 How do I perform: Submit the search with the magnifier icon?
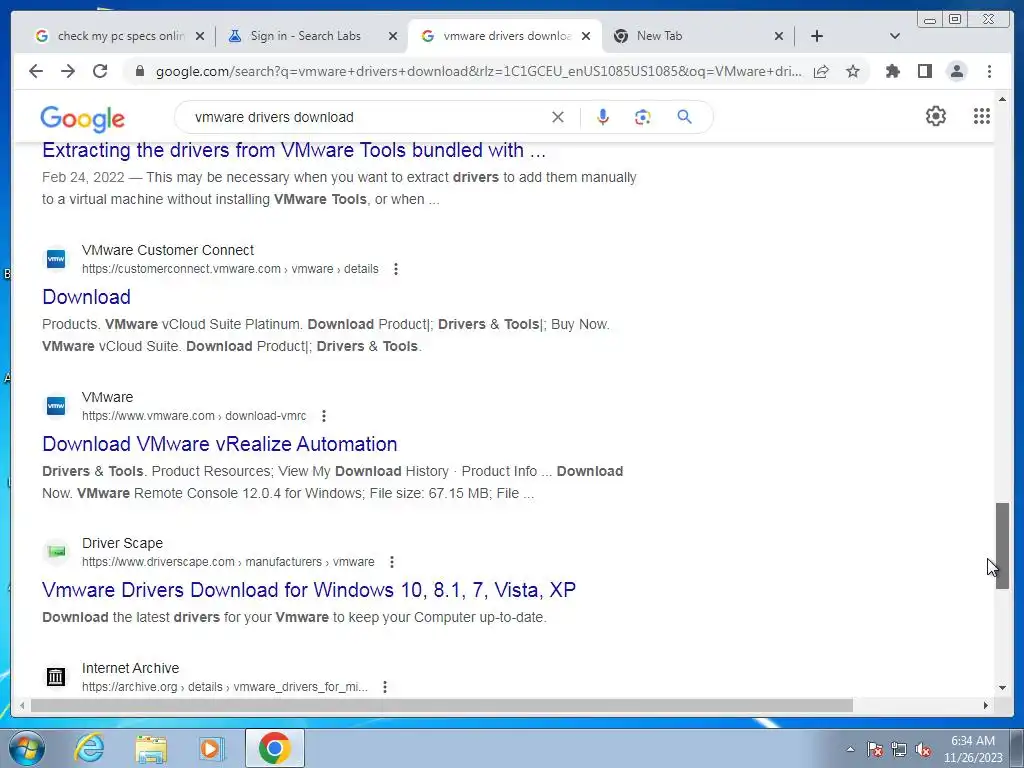click(684, 117)
